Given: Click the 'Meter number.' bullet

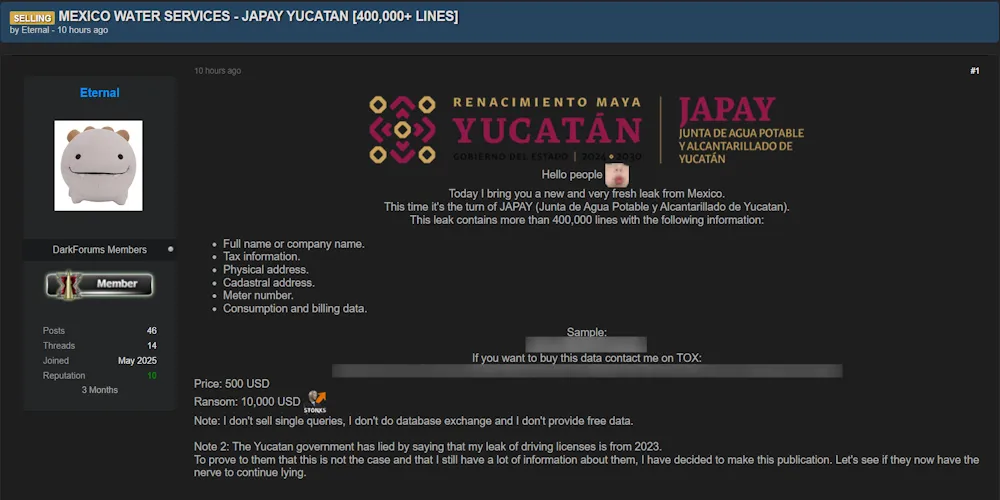Looking at the screenshot, I should (x=258, y=295).
